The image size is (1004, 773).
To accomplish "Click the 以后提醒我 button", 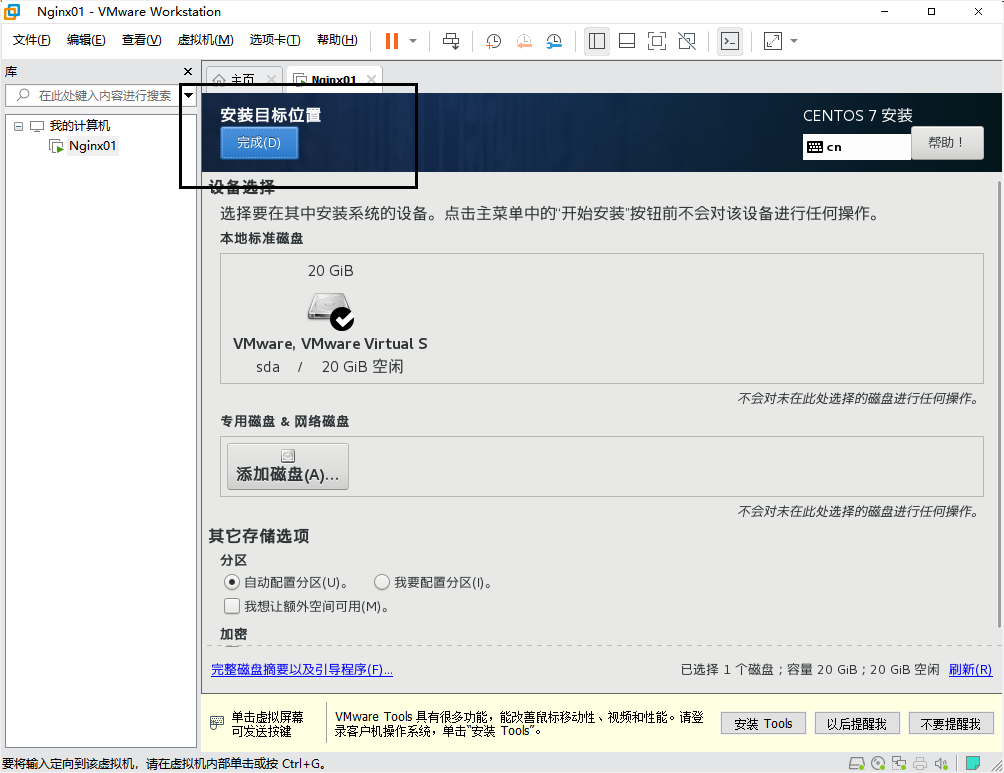I will pos(857,724).
